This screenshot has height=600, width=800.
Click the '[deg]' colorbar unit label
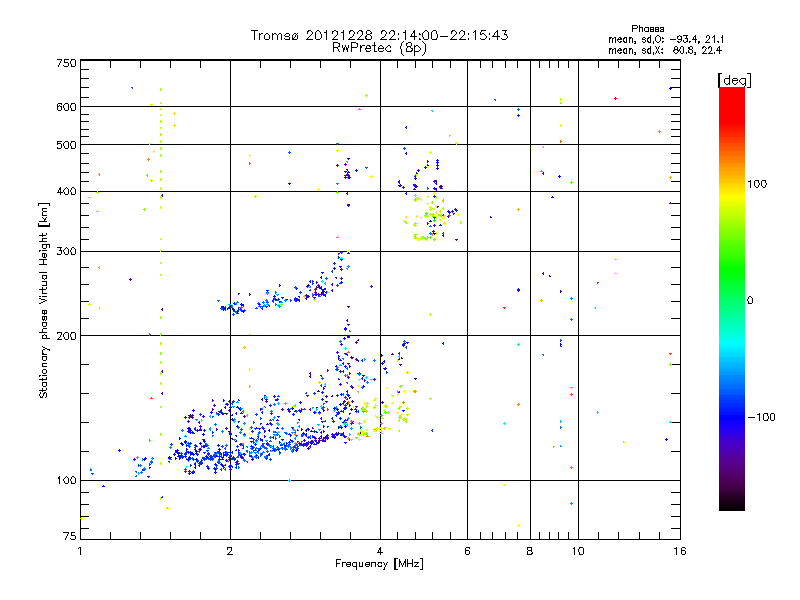click(734, 80)
